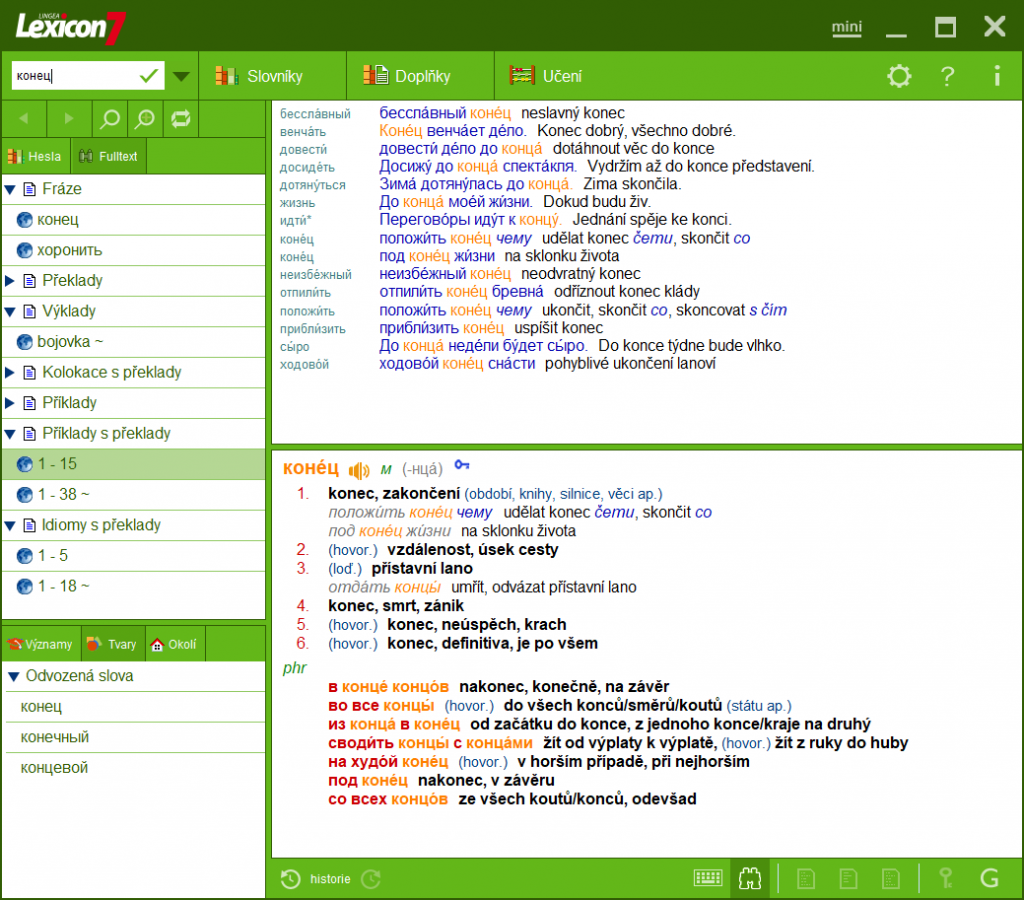
Task: Click the magnifier search icon in toolbar
Action: click(109, 118)
